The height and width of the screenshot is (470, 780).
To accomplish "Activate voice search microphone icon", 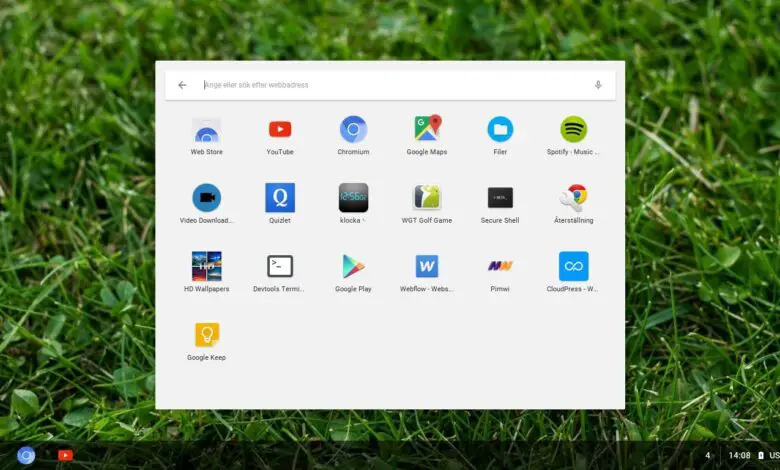I will (x=598, y=85).
